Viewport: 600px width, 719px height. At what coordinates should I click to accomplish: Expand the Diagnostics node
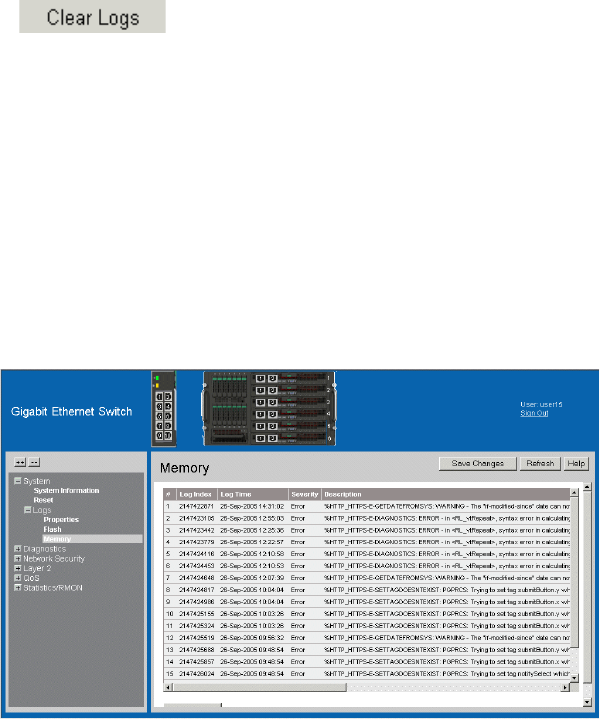[x=17, y=548]
